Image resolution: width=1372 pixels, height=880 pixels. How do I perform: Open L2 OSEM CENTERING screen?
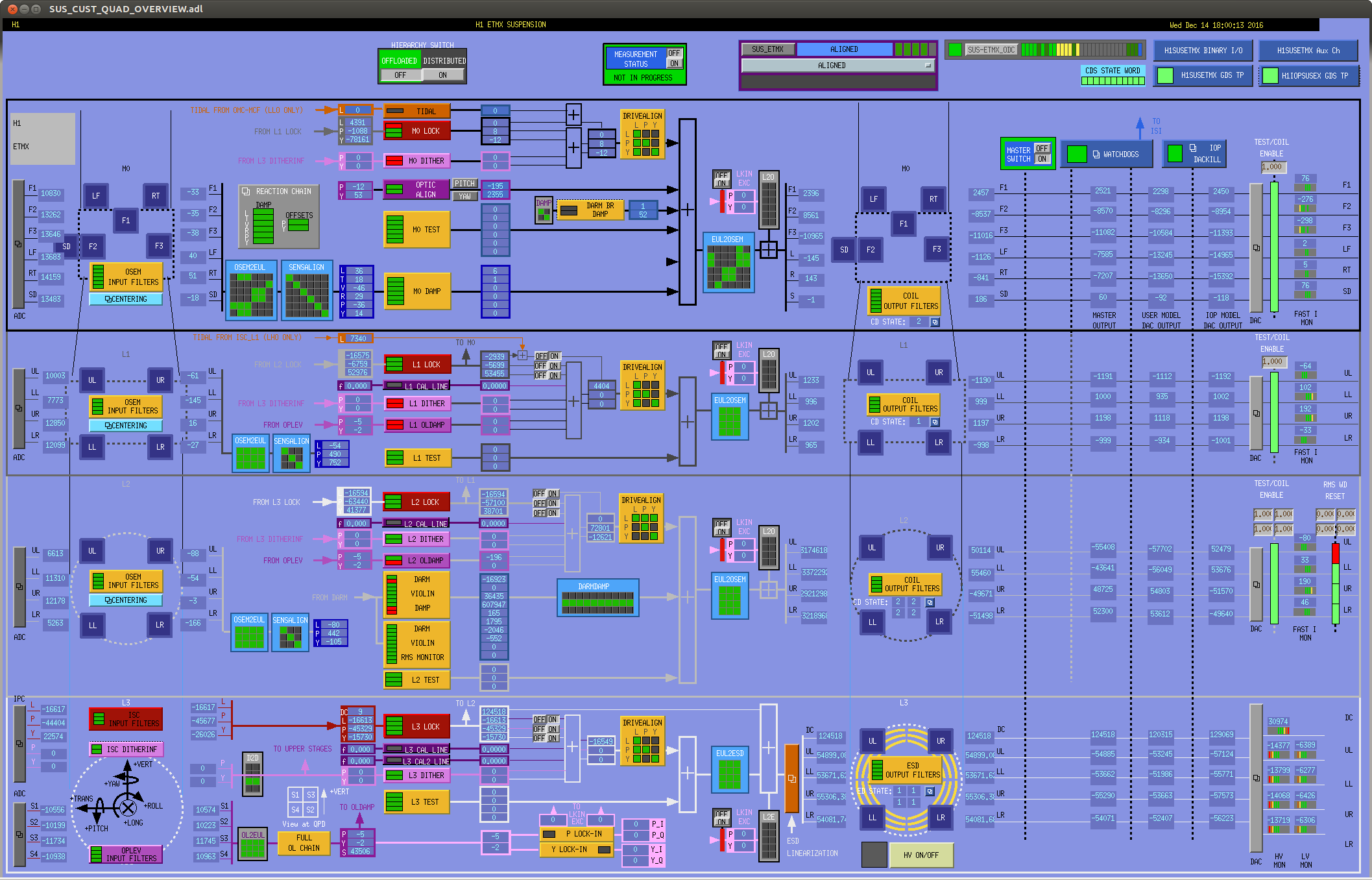[126, 600]
